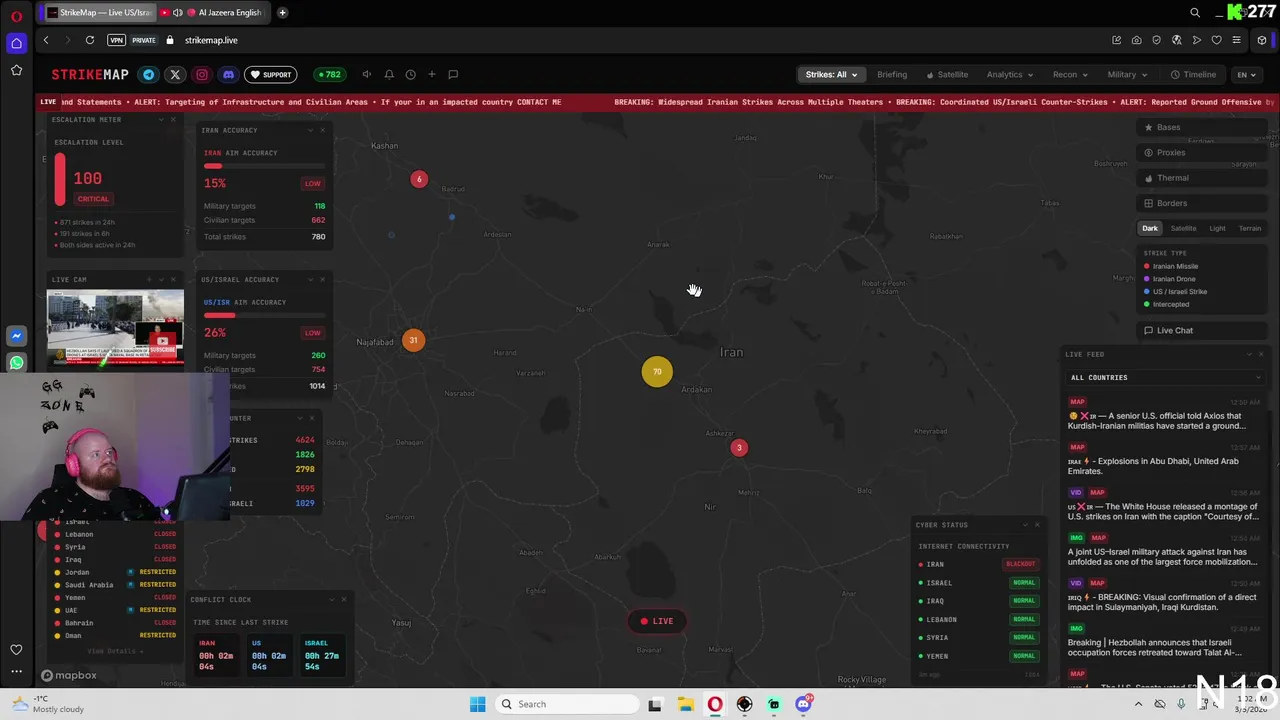Toggle the sound mute speaker icon
The image size is (1280, 720).
(367, 74)
